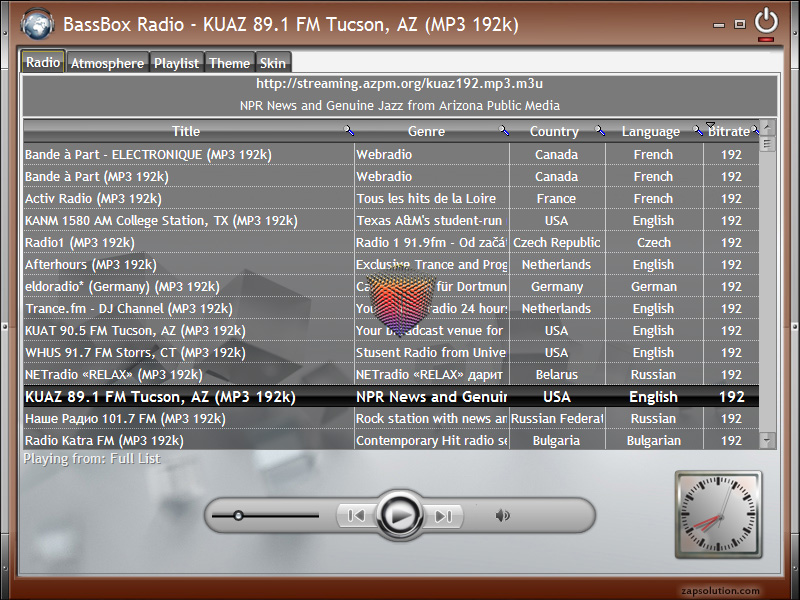Skip to the previous station
Screen dimensions: 800x600
click(x=356, y=516)
